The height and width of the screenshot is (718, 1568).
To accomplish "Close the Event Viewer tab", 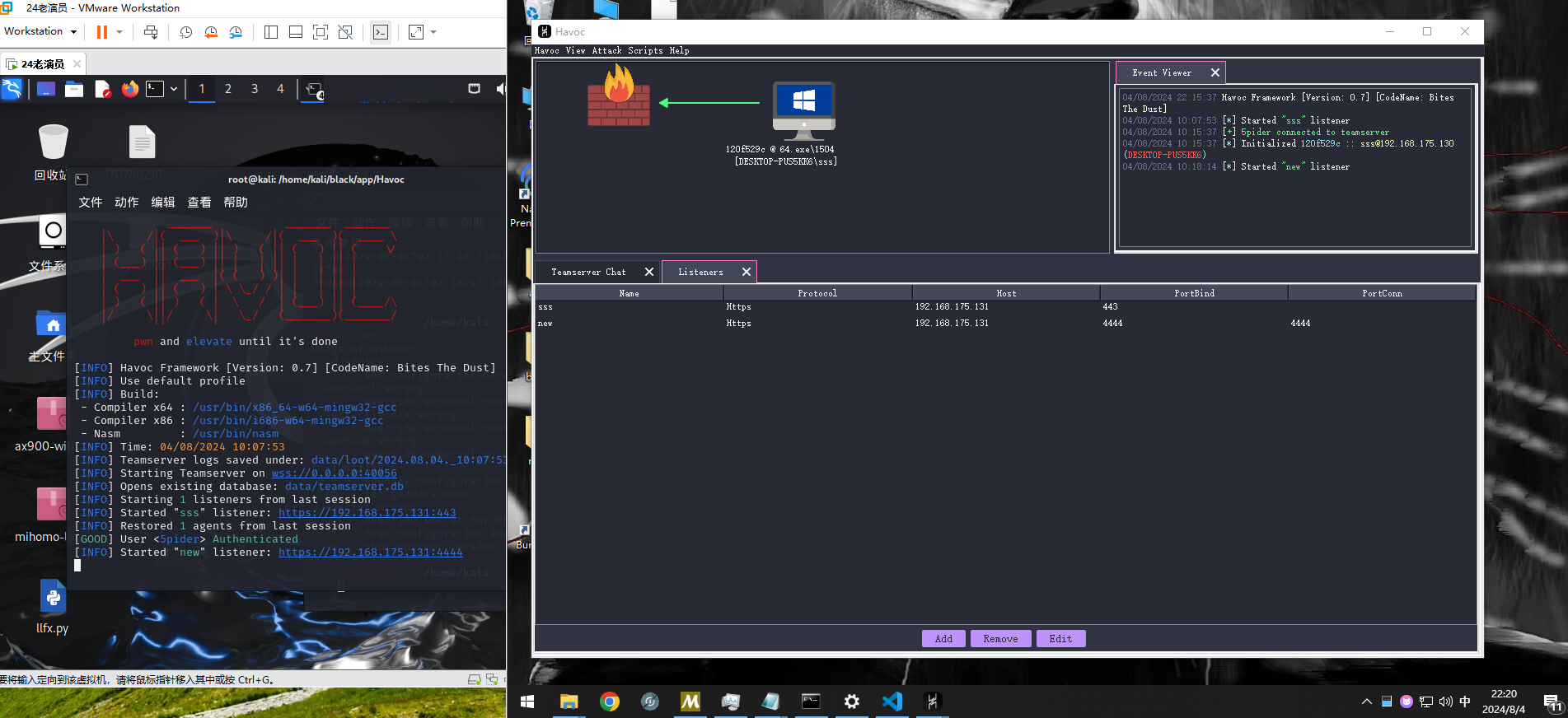I will tap(1215, 72).
